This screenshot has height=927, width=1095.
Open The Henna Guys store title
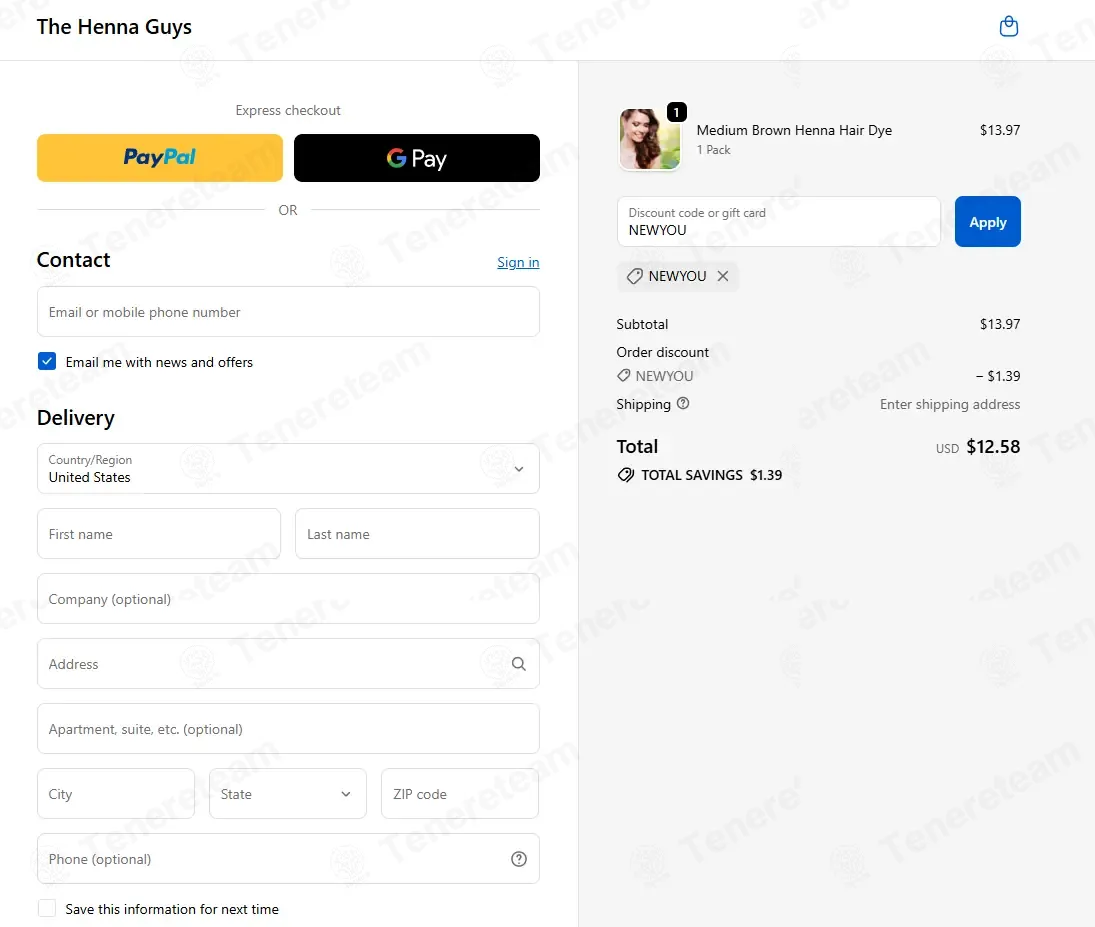[x=114, y=27]
